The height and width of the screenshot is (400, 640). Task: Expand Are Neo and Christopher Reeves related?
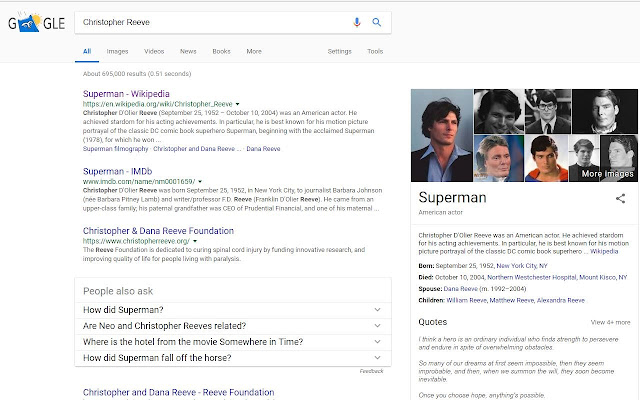[x=233, y=326]
